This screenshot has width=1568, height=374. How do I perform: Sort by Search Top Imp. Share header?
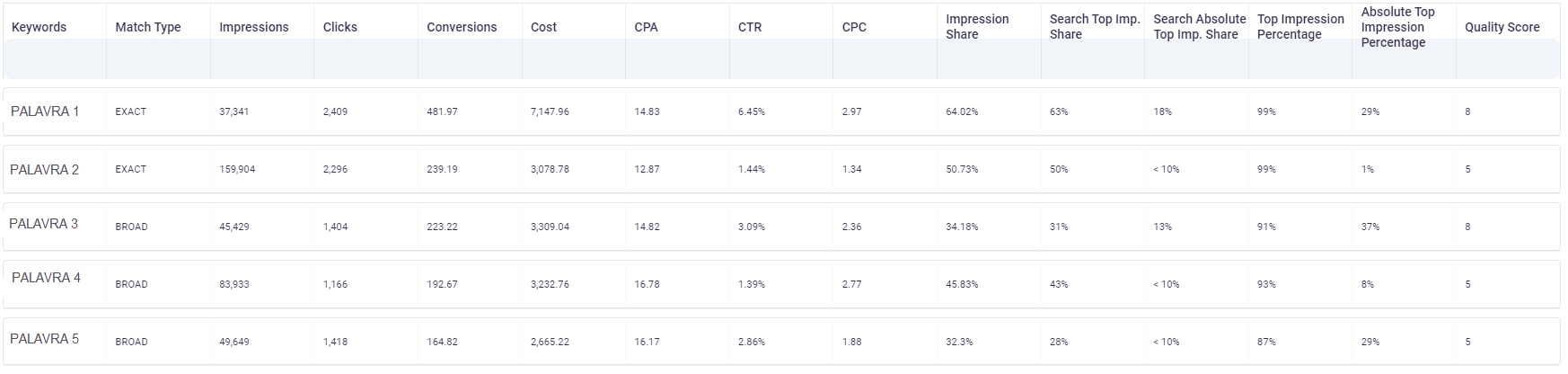coord(1095,27)
